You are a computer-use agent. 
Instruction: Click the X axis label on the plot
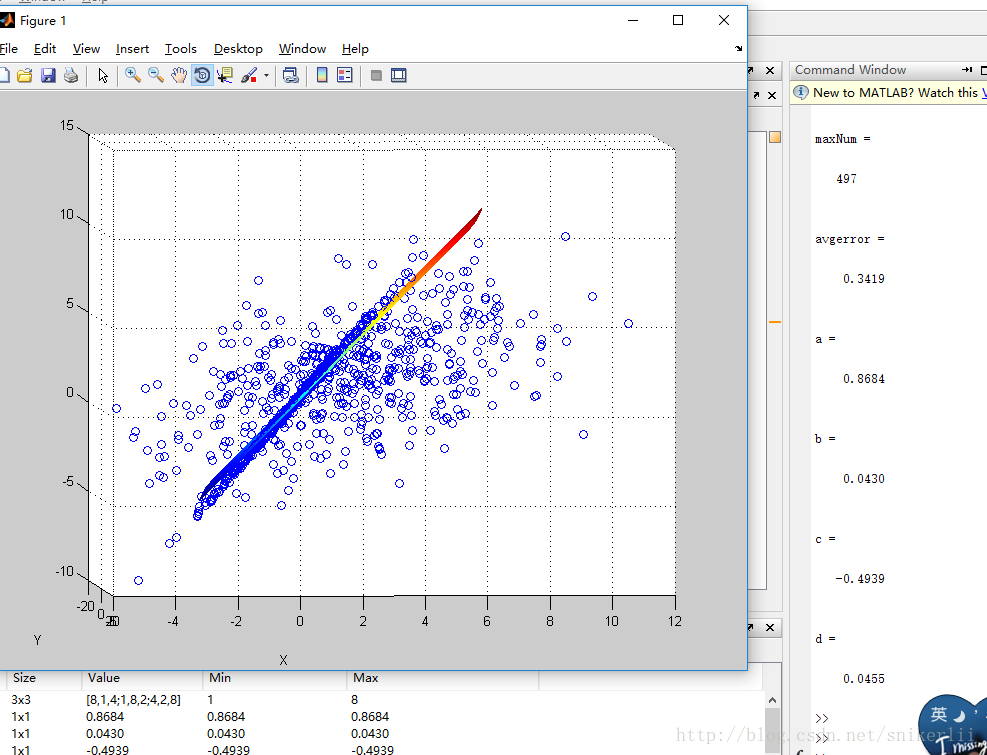coord(283,660)
